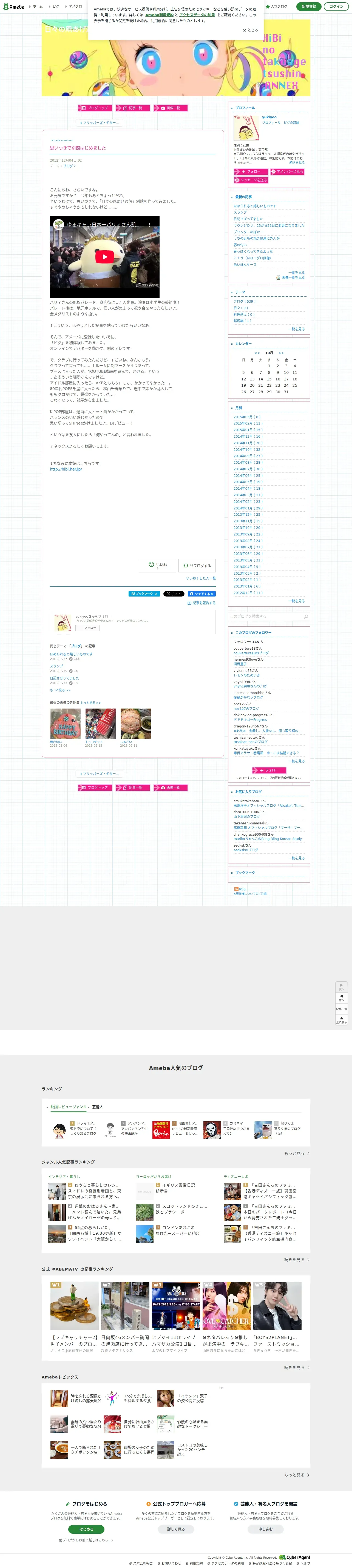Viewport: 352px width, 1568px height.
Task: Open the しゅさい image thumbnail
Action: click(135, 723)
